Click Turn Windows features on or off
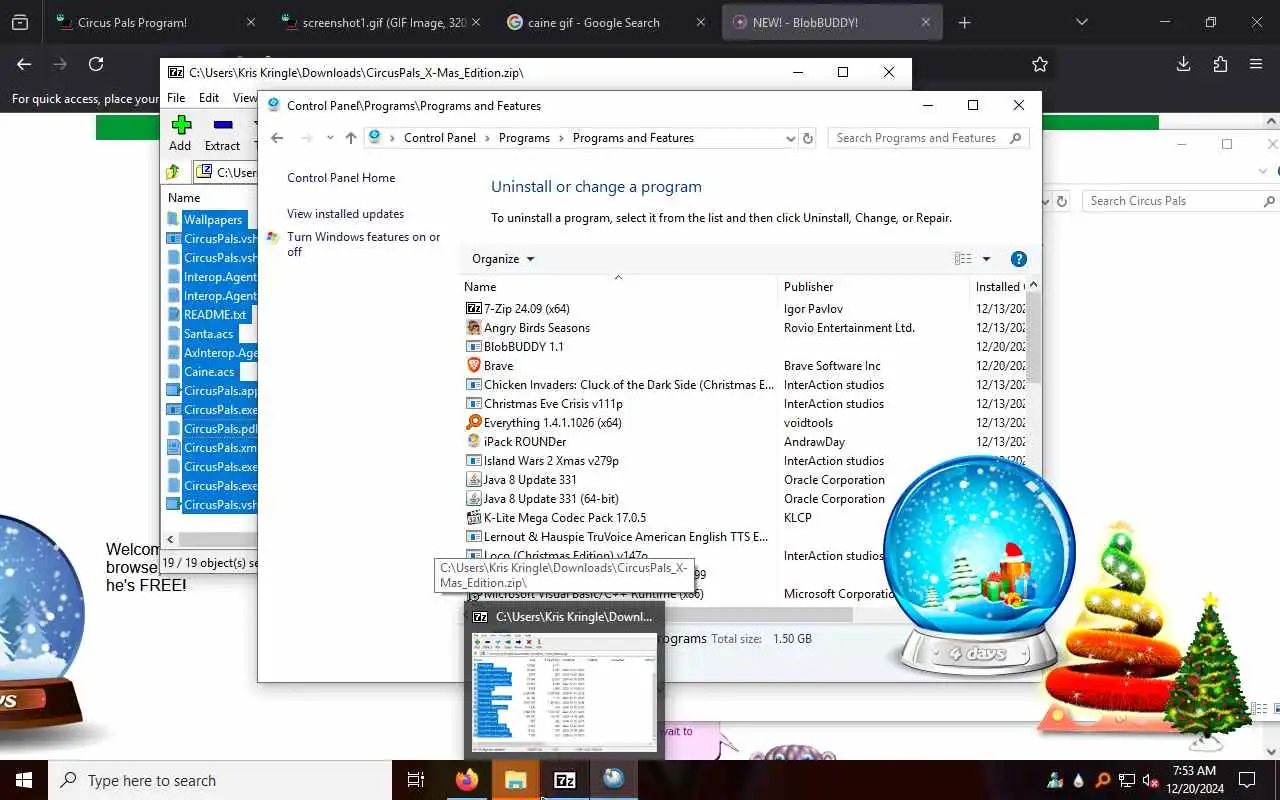 (x=363, y=244)
